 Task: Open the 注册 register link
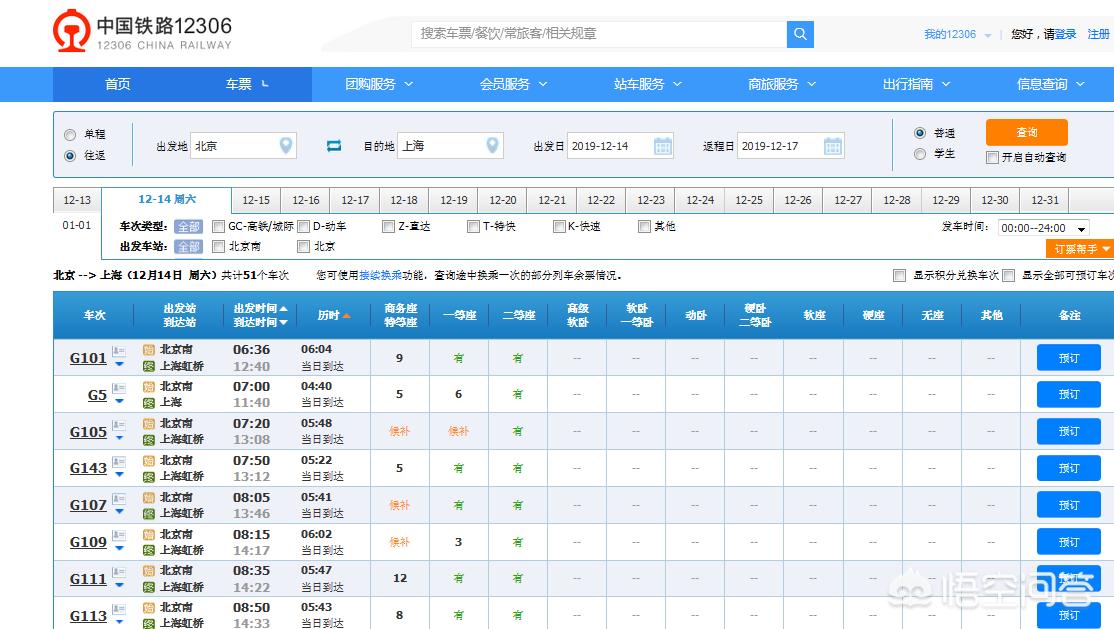[x=1098, y=34]
